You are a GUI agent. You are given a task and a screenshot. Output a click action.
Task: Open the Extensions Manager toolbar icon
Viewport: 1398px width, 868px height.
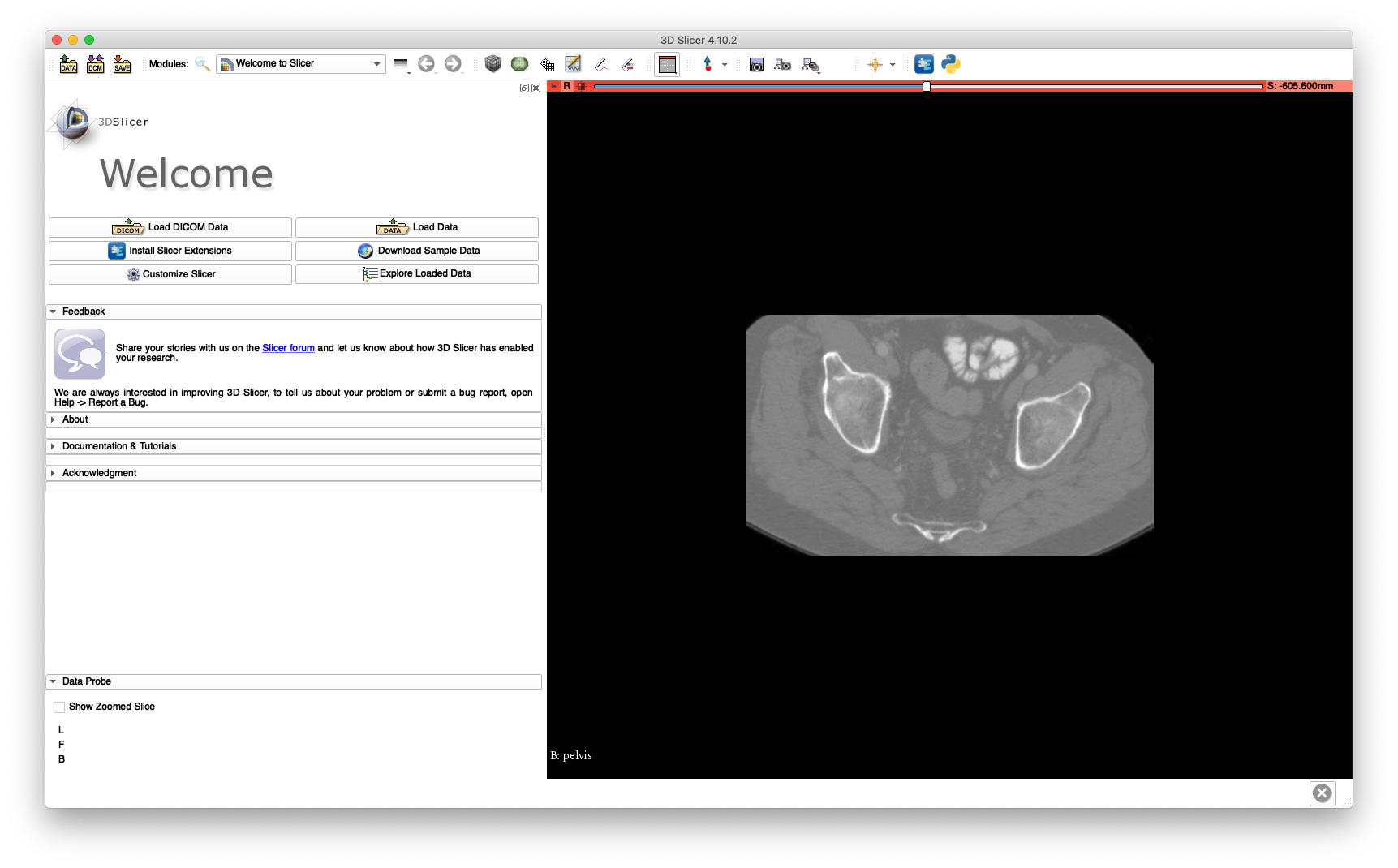click(923, 64)
